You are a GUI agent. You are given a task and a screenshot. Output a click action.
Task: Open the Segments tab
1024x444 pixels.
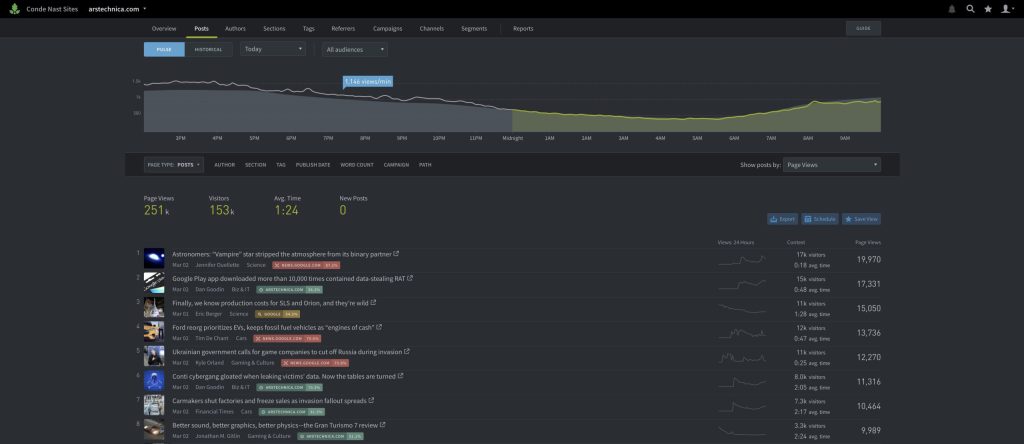point(474,29)
